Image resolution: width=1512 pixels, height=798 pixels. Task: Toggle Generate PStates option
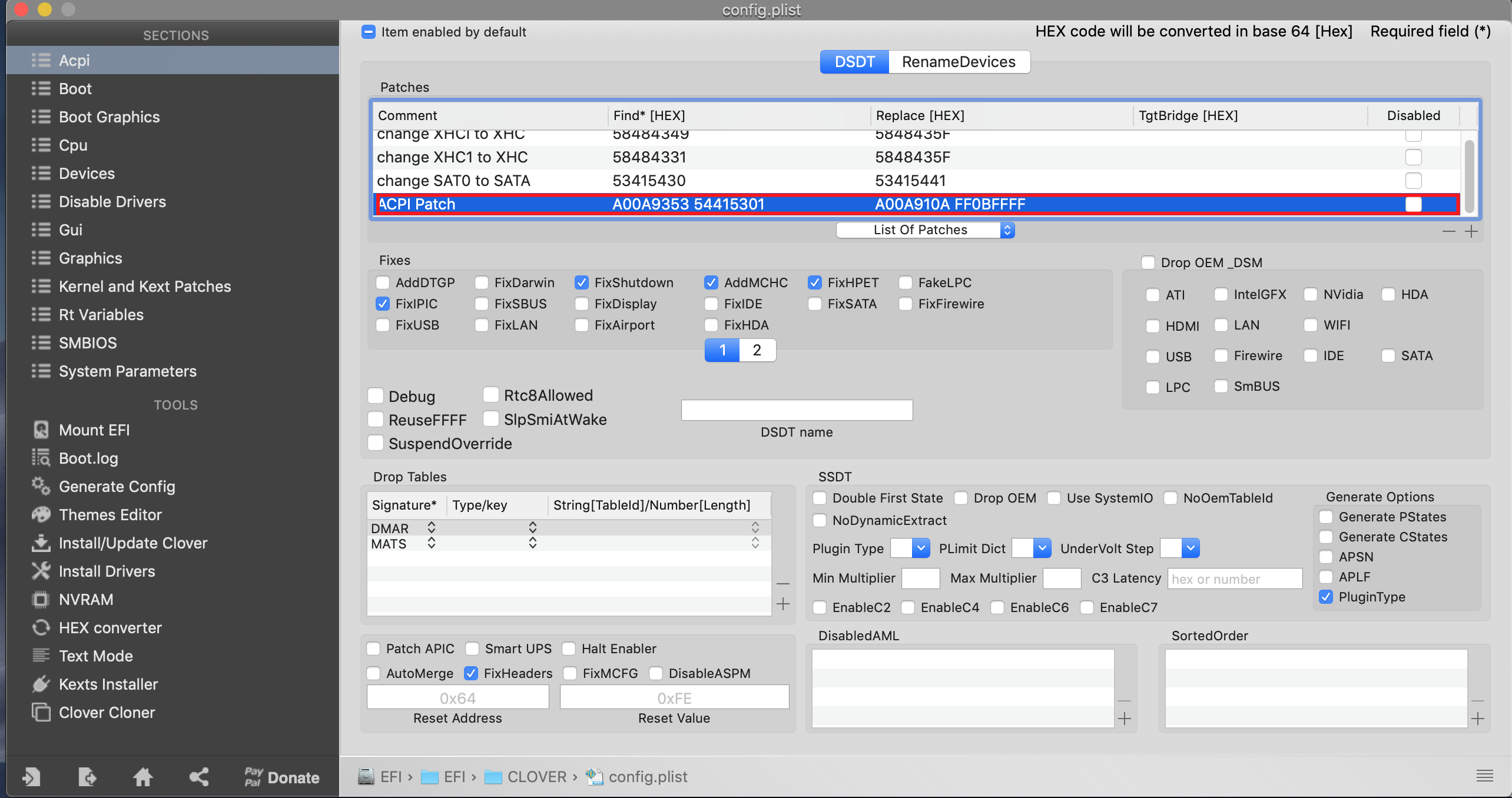1327,517
